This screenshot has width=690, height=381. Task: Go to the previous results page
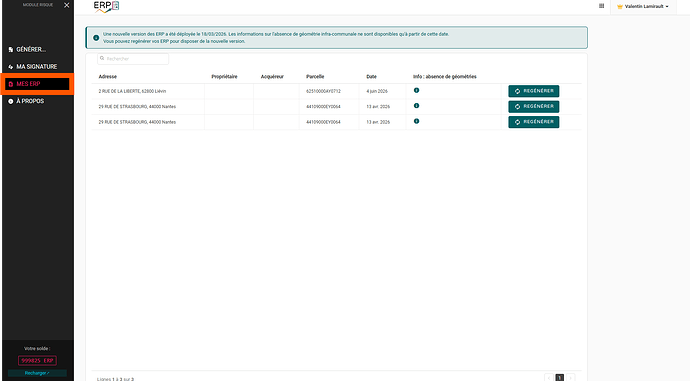pyautogui.click(x=549, y=377)
